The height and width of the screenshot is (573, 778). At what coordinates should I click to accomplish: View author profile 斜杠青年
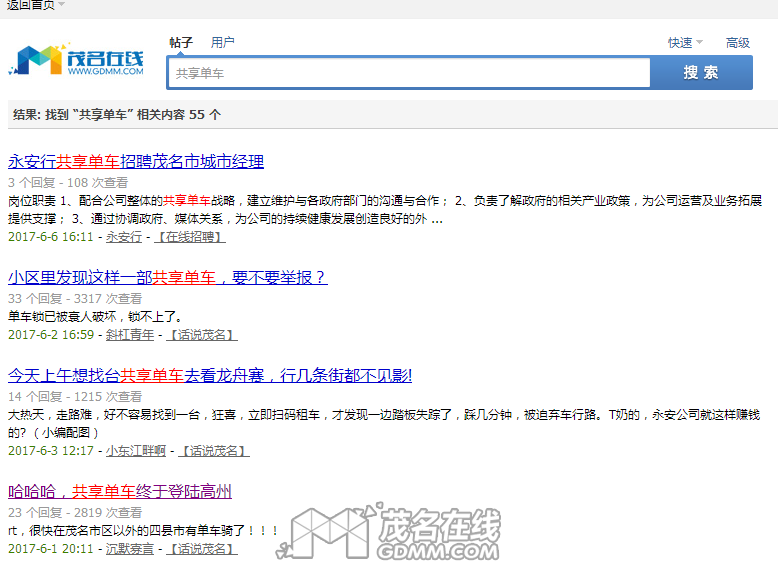tap(130, 335)
